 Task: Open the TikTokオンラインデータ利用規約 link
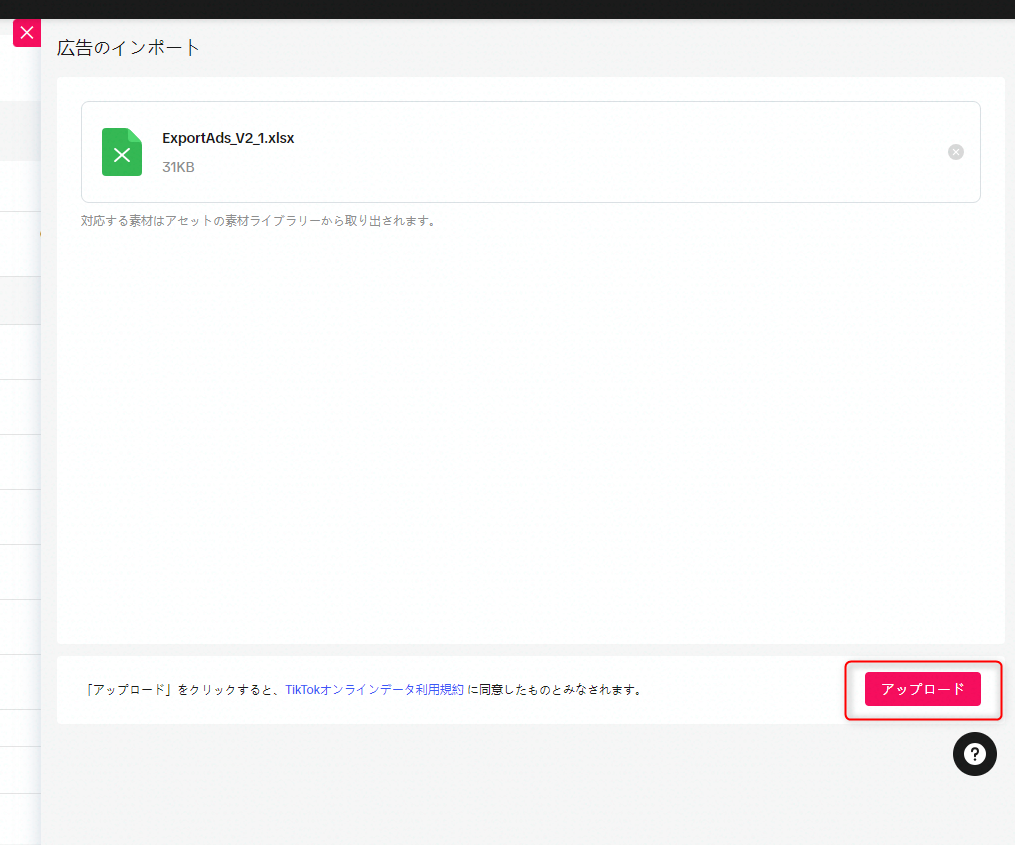pyautogui.click(x=374, y=690)
